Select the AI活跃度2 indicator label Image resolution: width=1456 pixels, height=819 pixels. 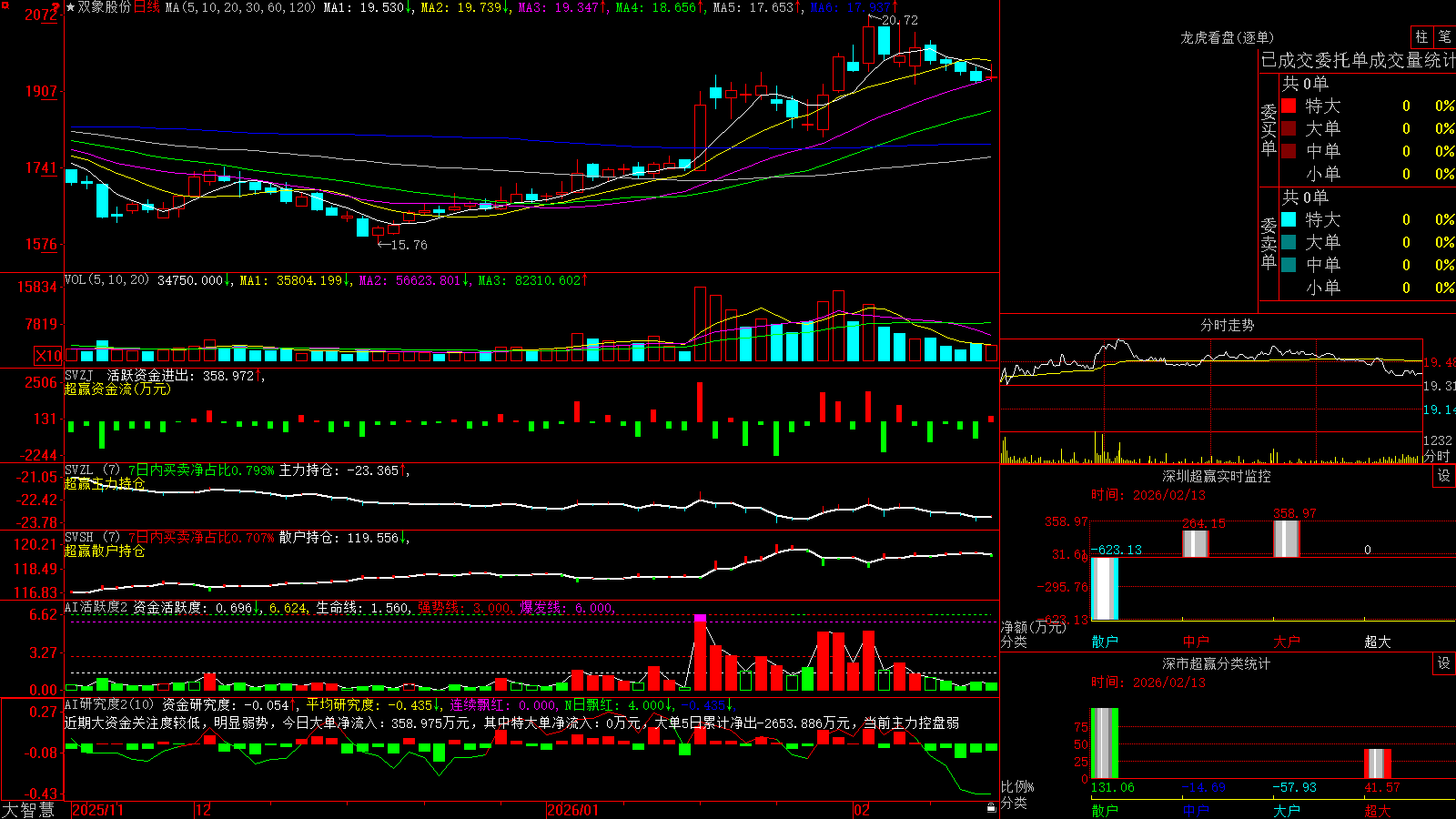click(96, 607)
